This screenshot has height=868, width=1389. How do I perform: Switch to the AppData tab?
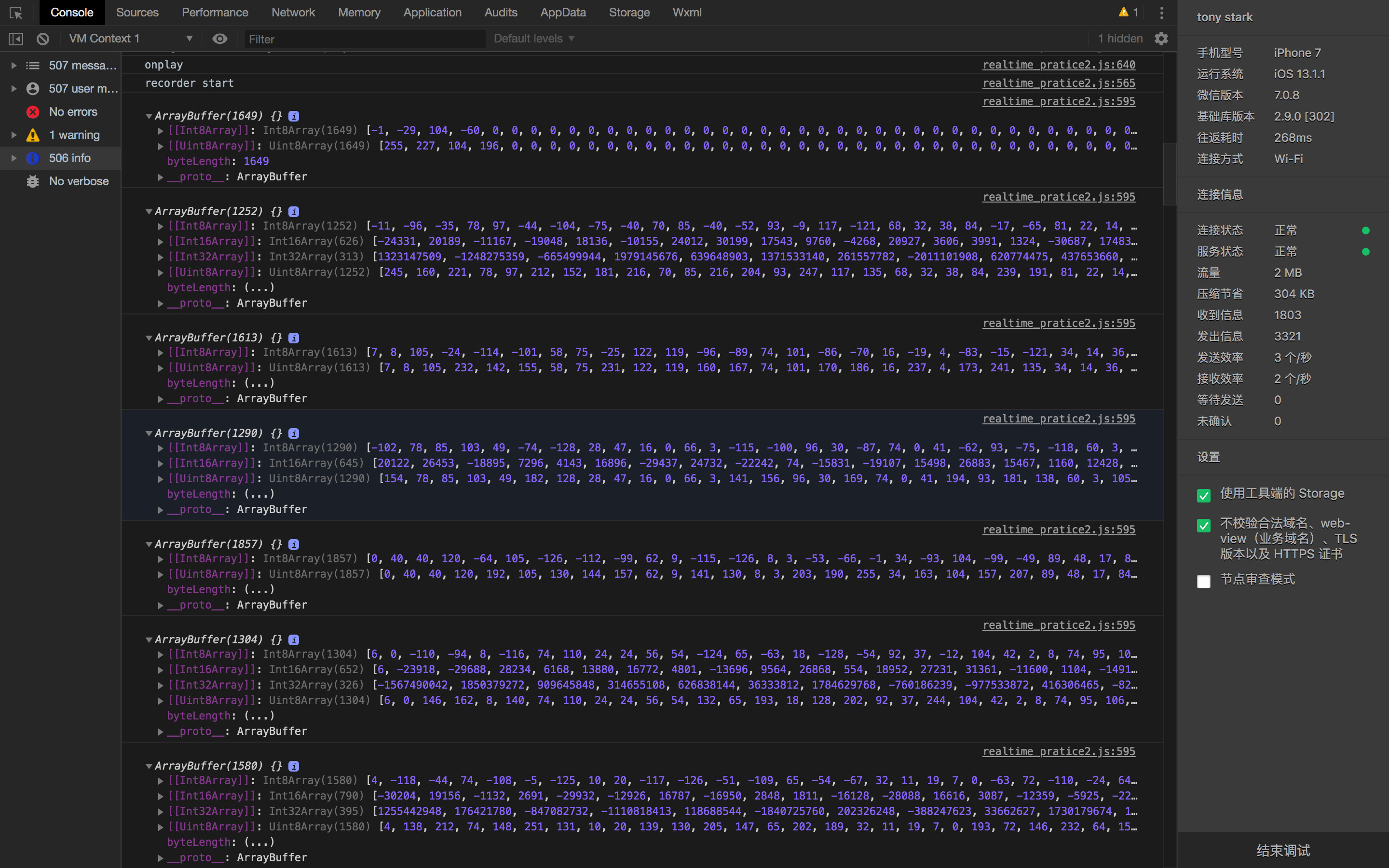pos(563,12)
